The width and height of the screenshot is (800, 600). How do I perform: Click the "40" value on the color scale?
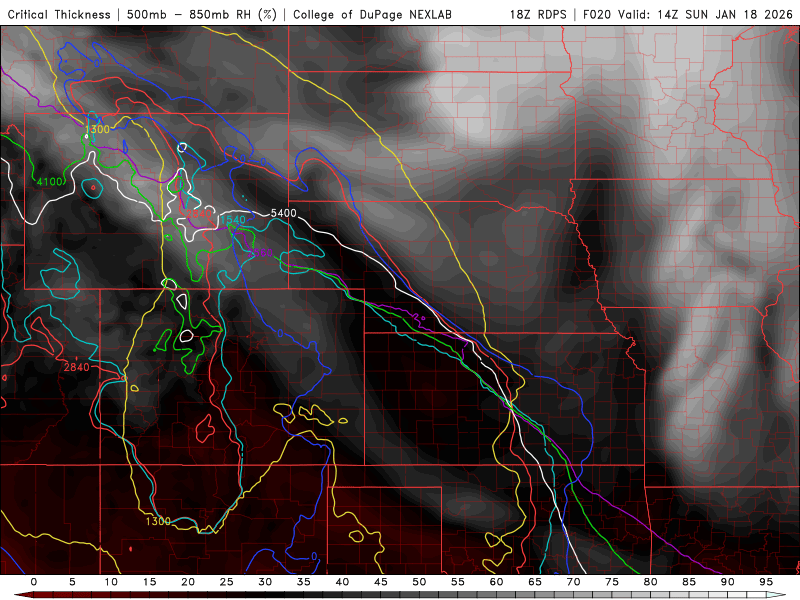click(x=342, y=582)
